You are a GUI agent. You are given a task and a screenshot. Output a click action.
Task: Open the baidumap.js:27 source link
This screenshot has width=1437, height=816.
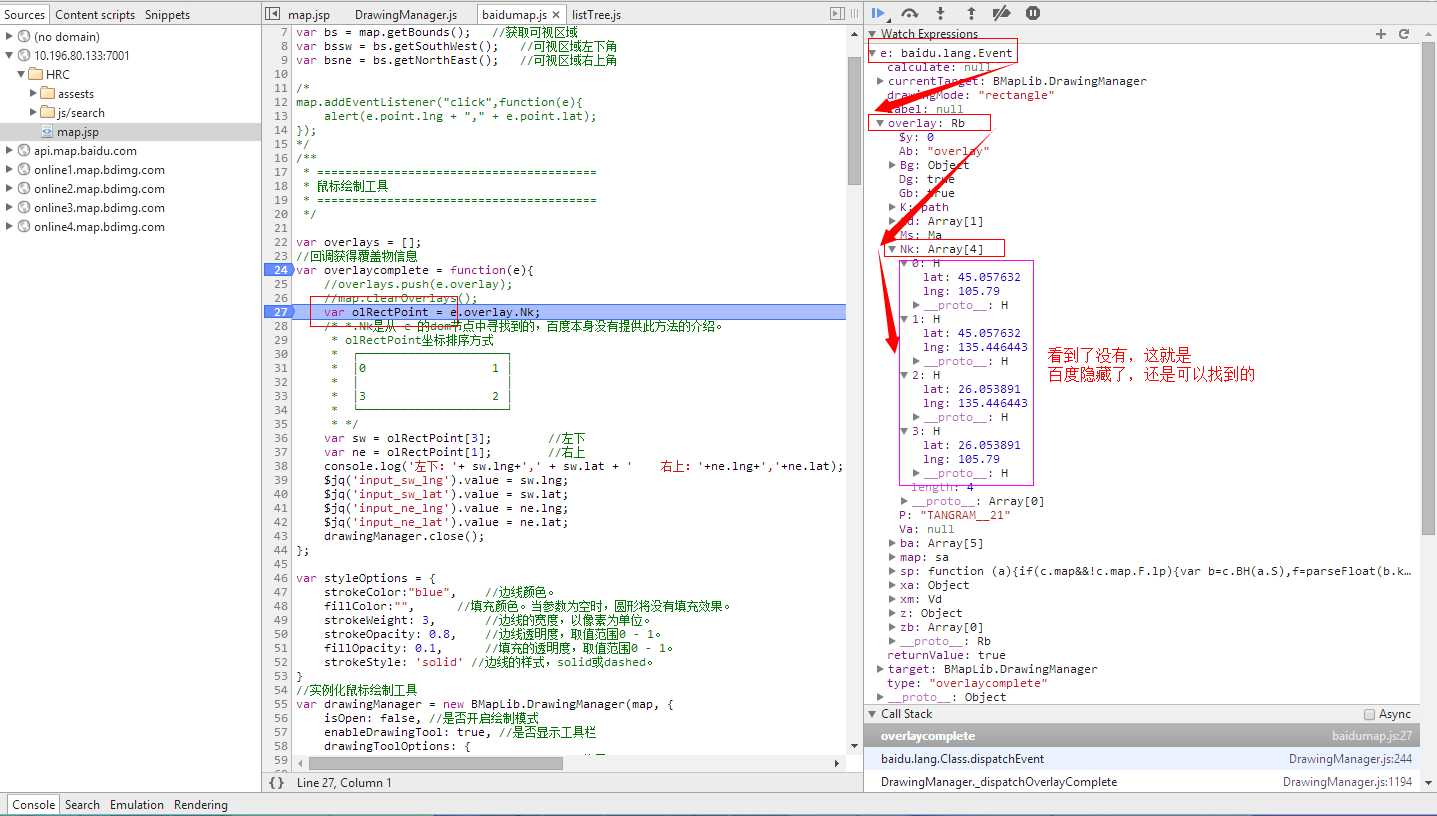click(x=1372, y=736)
